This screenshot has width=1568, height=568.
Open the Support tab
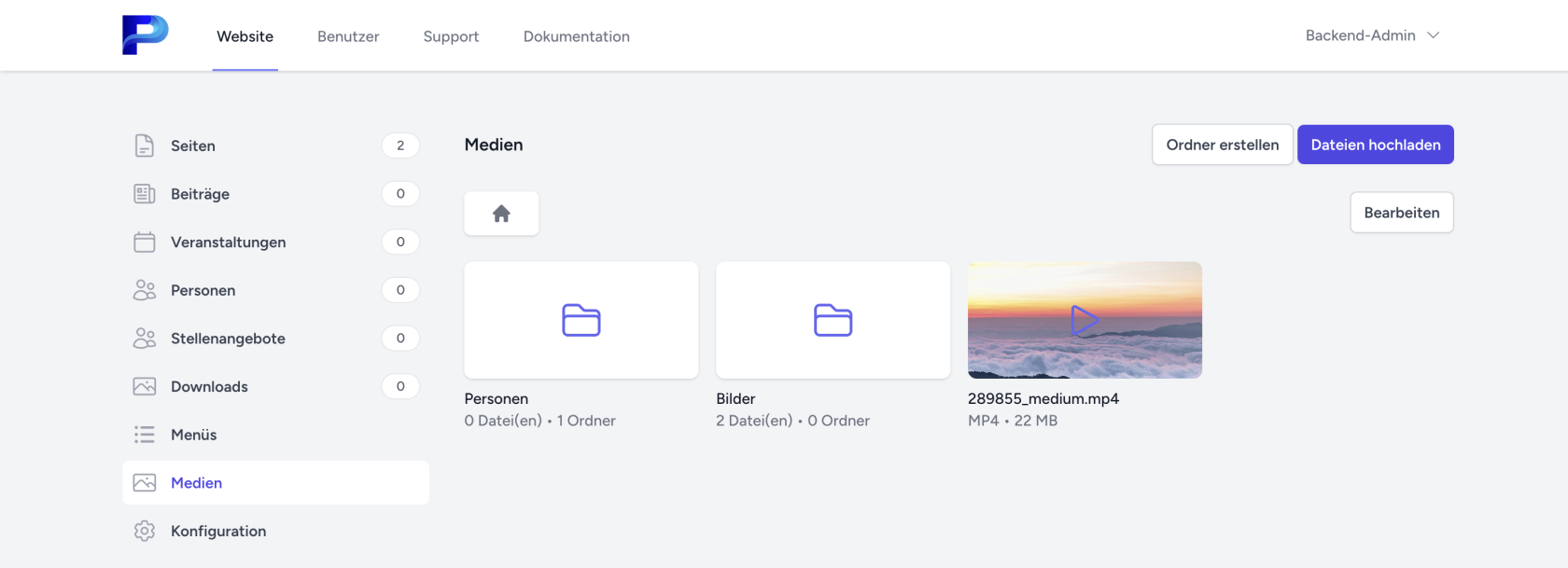pyautogui.click(x=451, y=36)
